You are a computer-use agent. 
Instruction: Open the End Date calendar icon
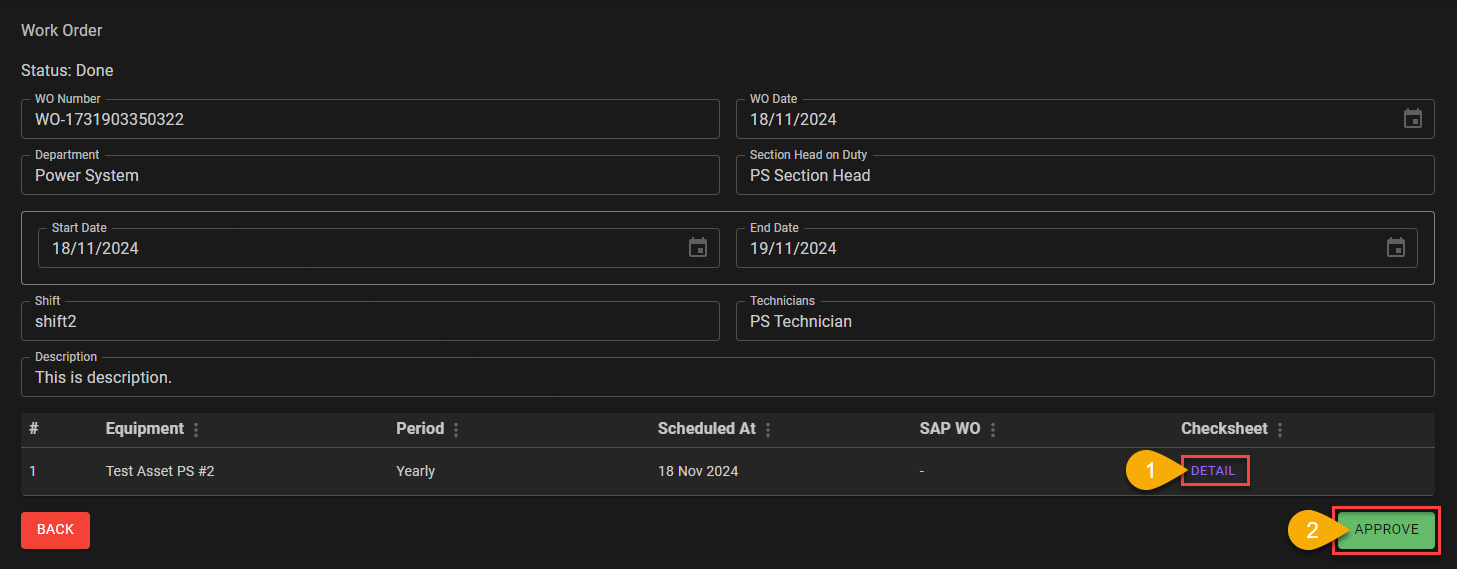[1396, 248]
